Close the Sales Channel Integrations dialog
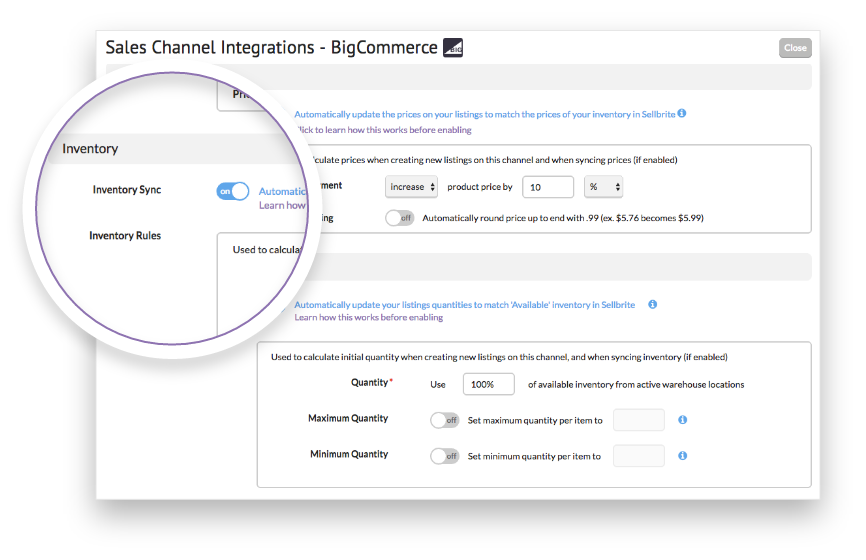866x560 pixels. pyautogui.click(x=795, y=47)
